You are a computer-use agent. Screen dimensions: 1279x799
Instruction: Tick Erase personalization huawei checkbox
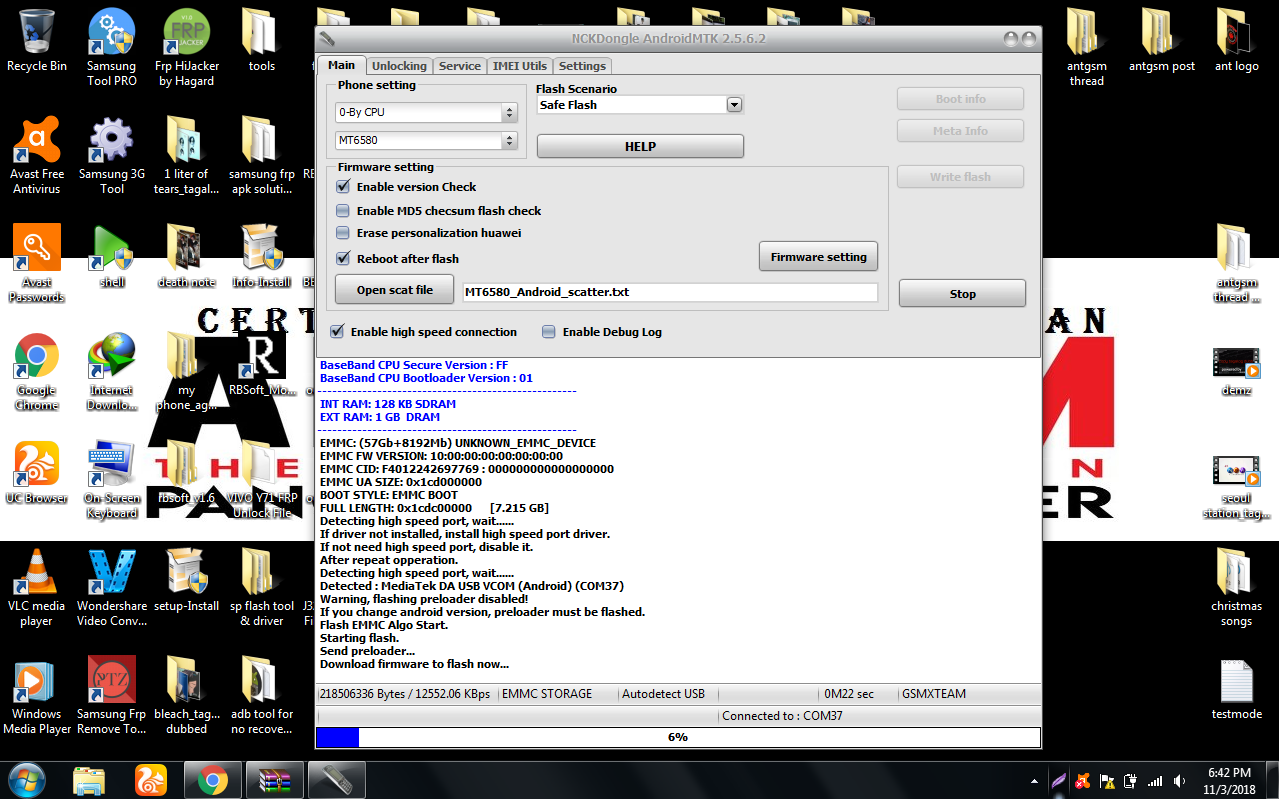point(343,233)
